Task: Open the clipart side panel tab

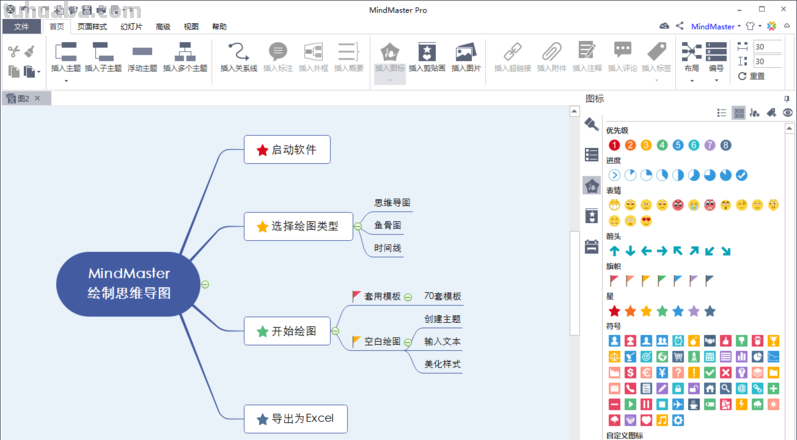Action: tap(591, 216)
